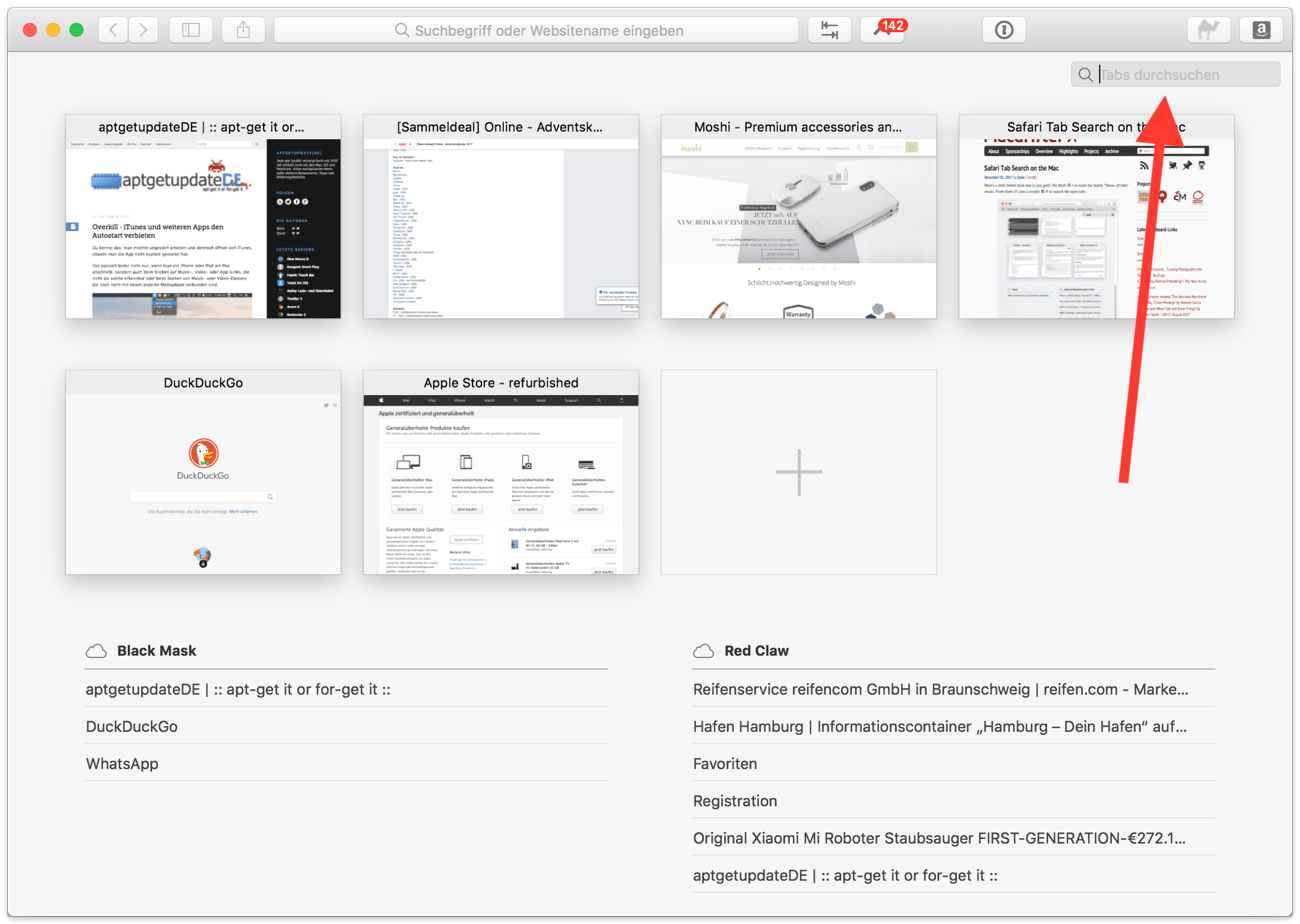Click the cloud icon next to Black Mask

96,651
